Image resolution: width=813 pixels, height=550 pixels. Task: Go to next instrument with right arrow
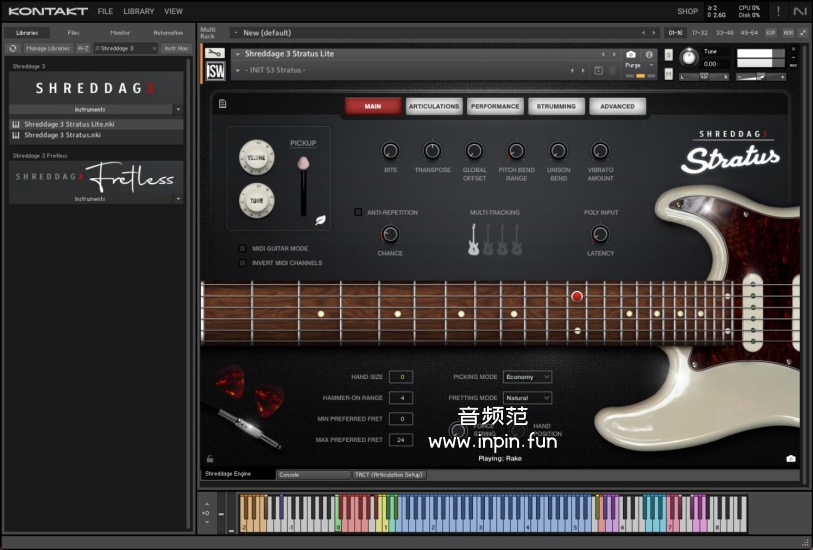(x=614, y=54)
